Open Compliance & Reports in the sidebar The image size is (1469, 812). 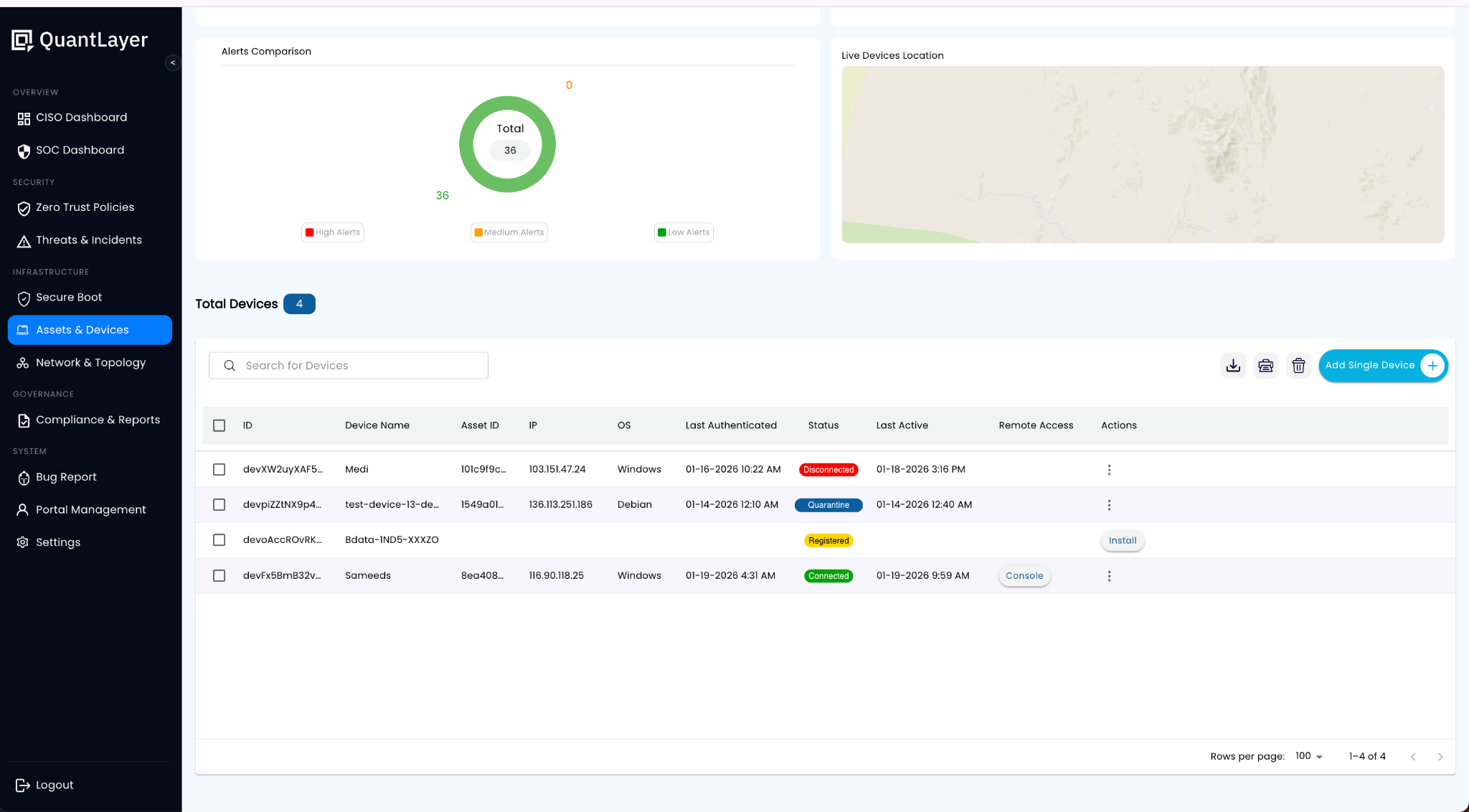click(x=98, y=420)
